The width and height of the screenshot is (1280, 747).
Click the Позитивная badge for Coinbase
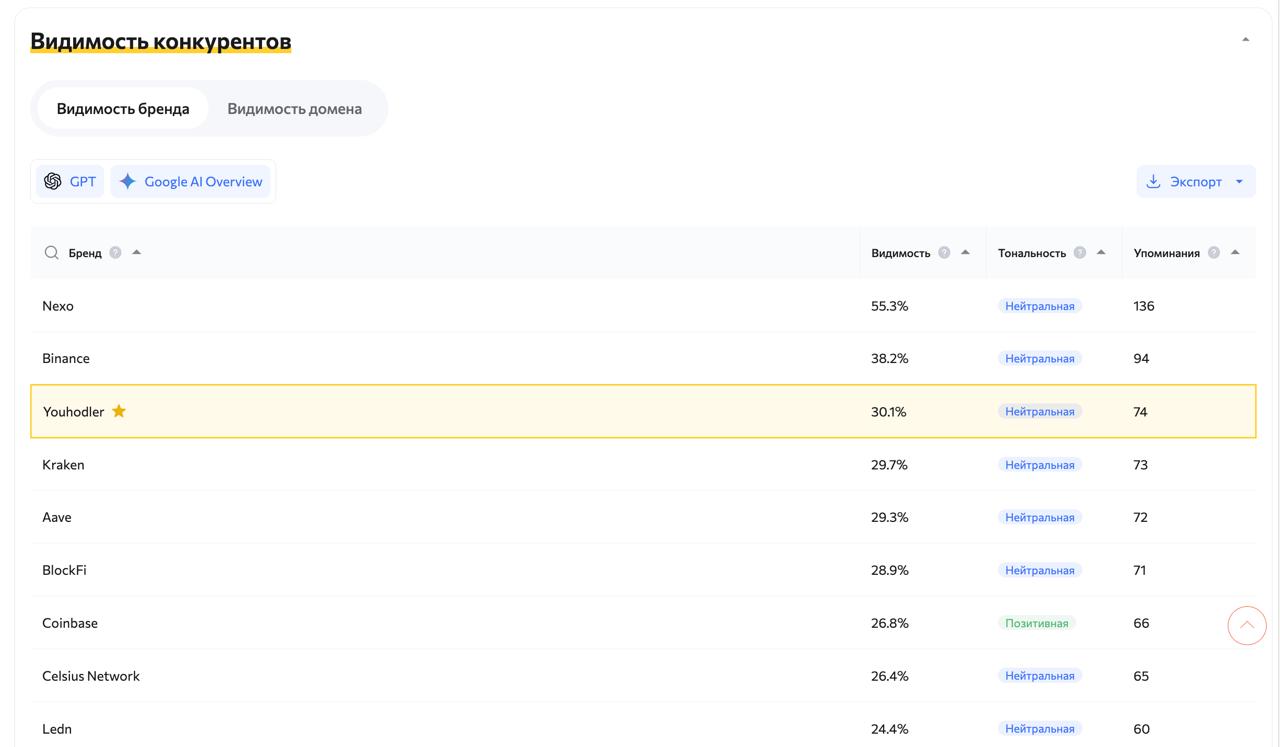1036,623
